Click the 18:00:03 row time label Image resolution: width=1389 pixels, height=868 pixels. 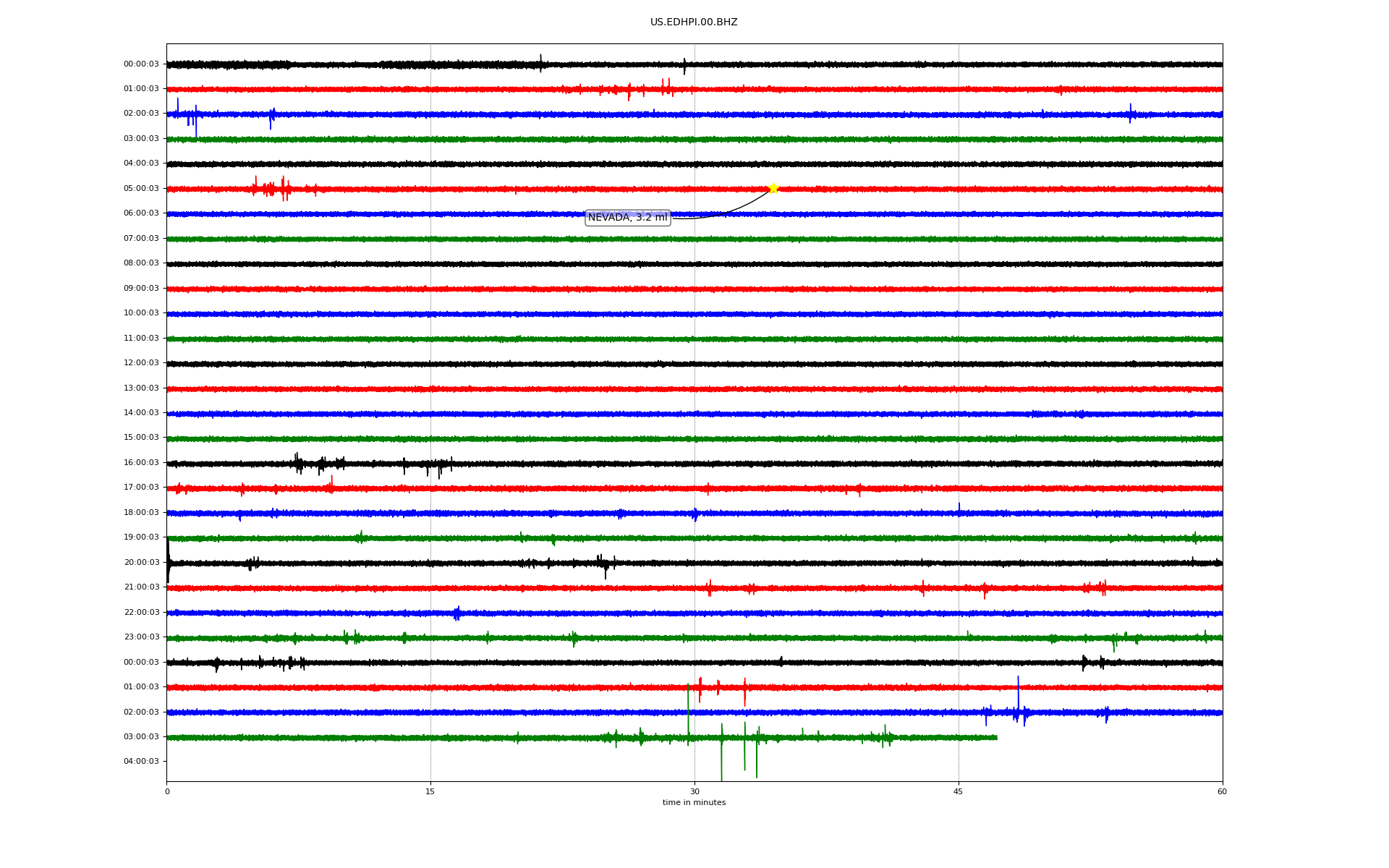141,513
